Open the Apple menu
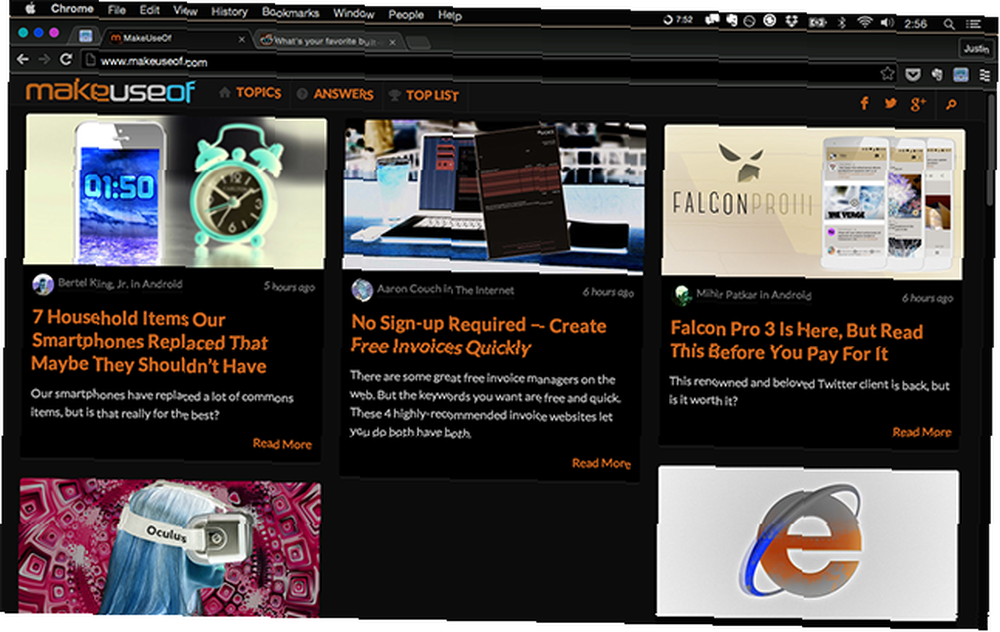This screenshot has height=632, width=1000. coord(31,8)
